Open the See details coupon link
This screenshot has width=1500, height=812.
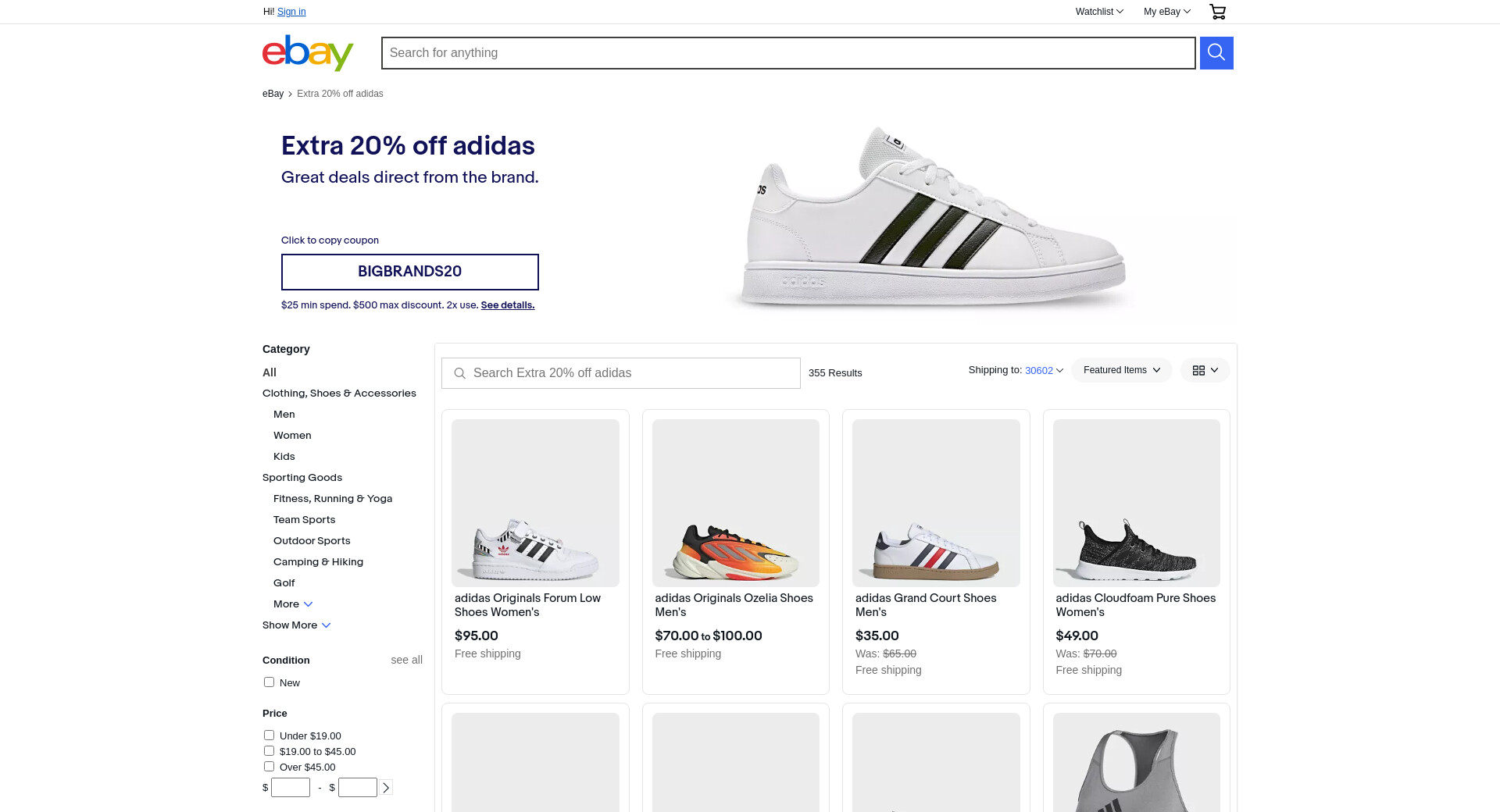(508, 305)
